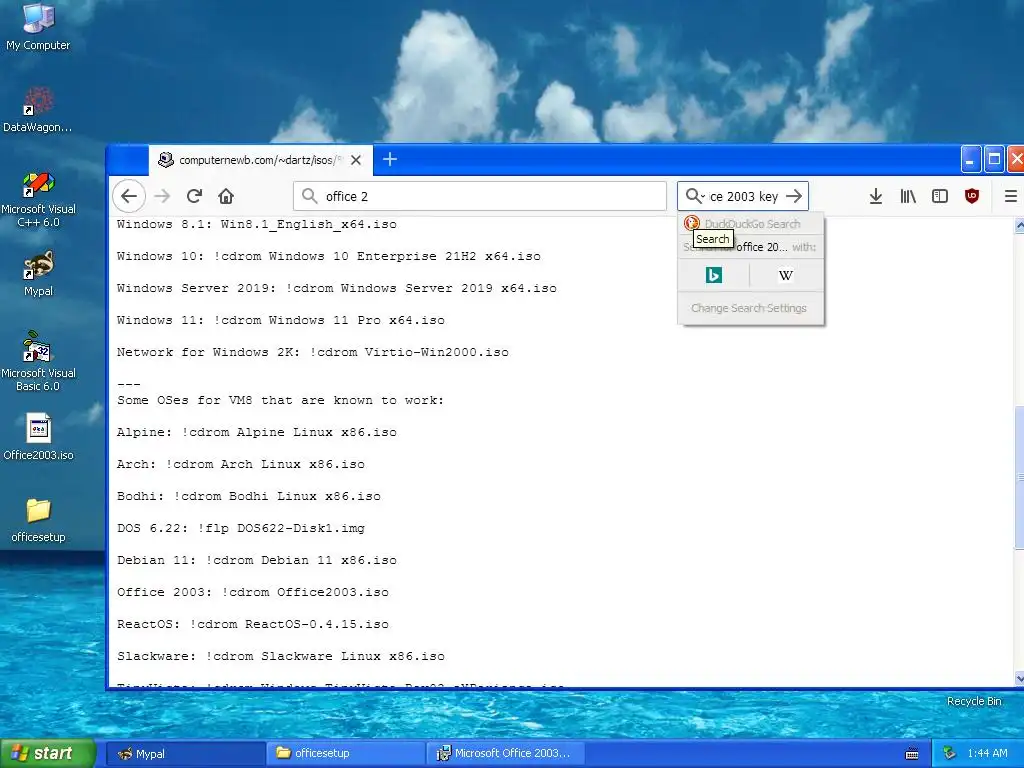
Task: Open a new browser tab
Action: (x=390, y=159)
